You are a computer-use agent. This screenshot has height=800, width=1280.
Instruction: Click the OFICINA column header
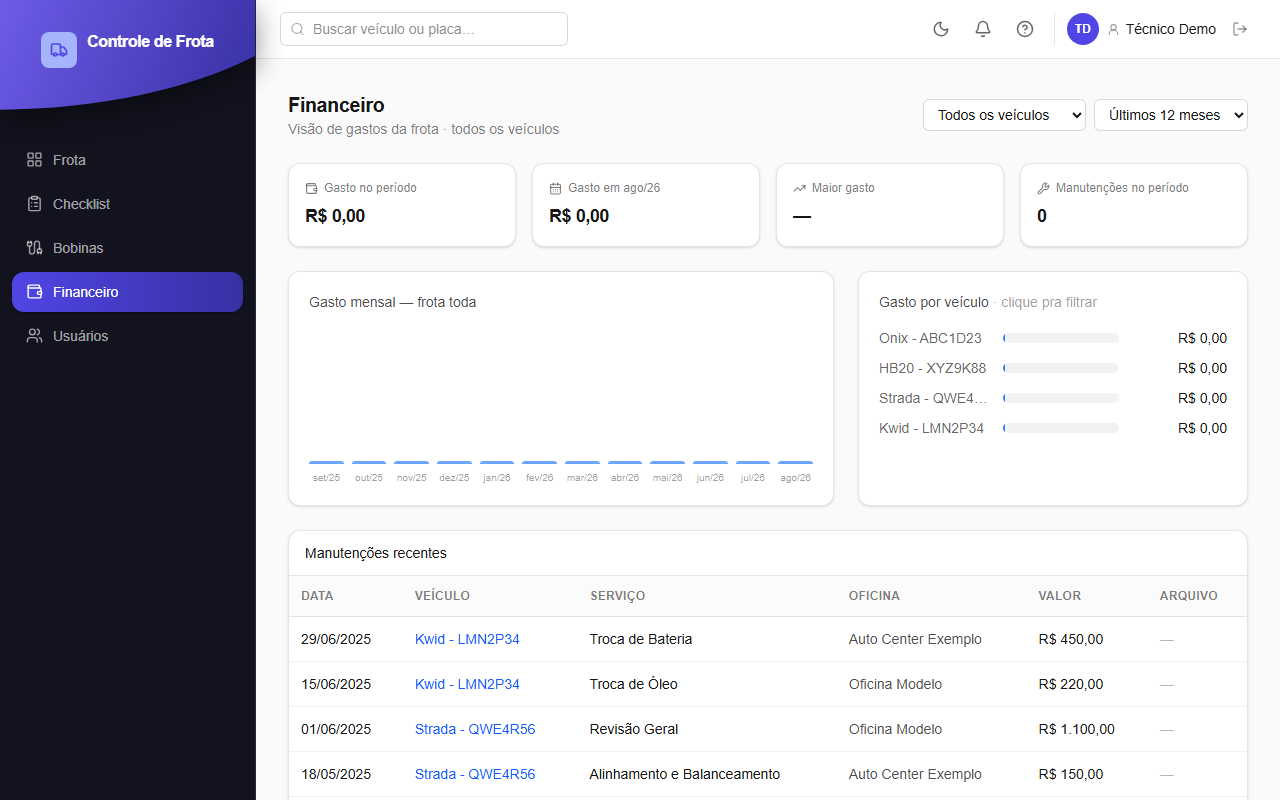click(x=874, y=596)
